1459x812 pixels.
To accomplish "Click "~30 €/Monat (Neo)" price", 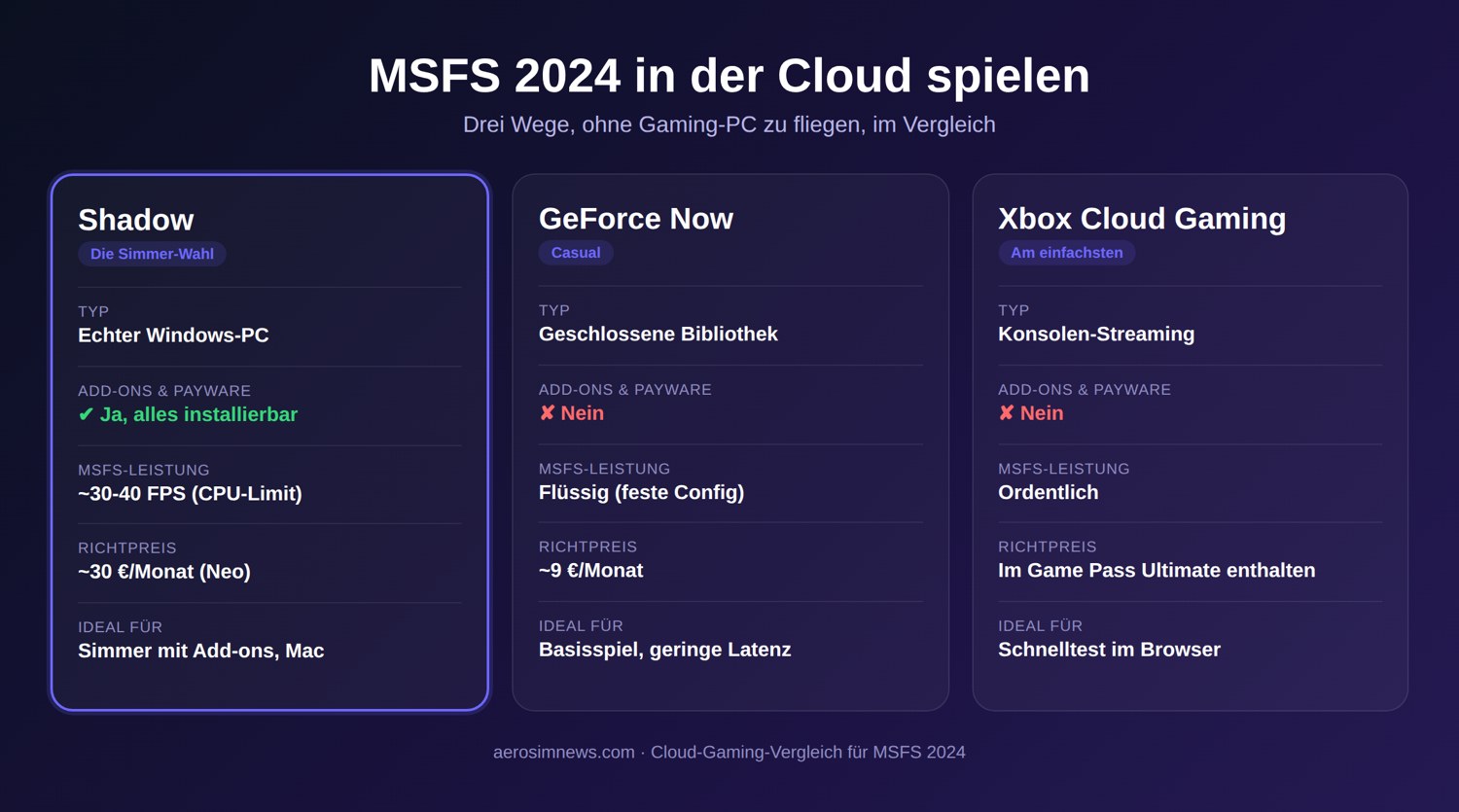I will pos(164,572).
